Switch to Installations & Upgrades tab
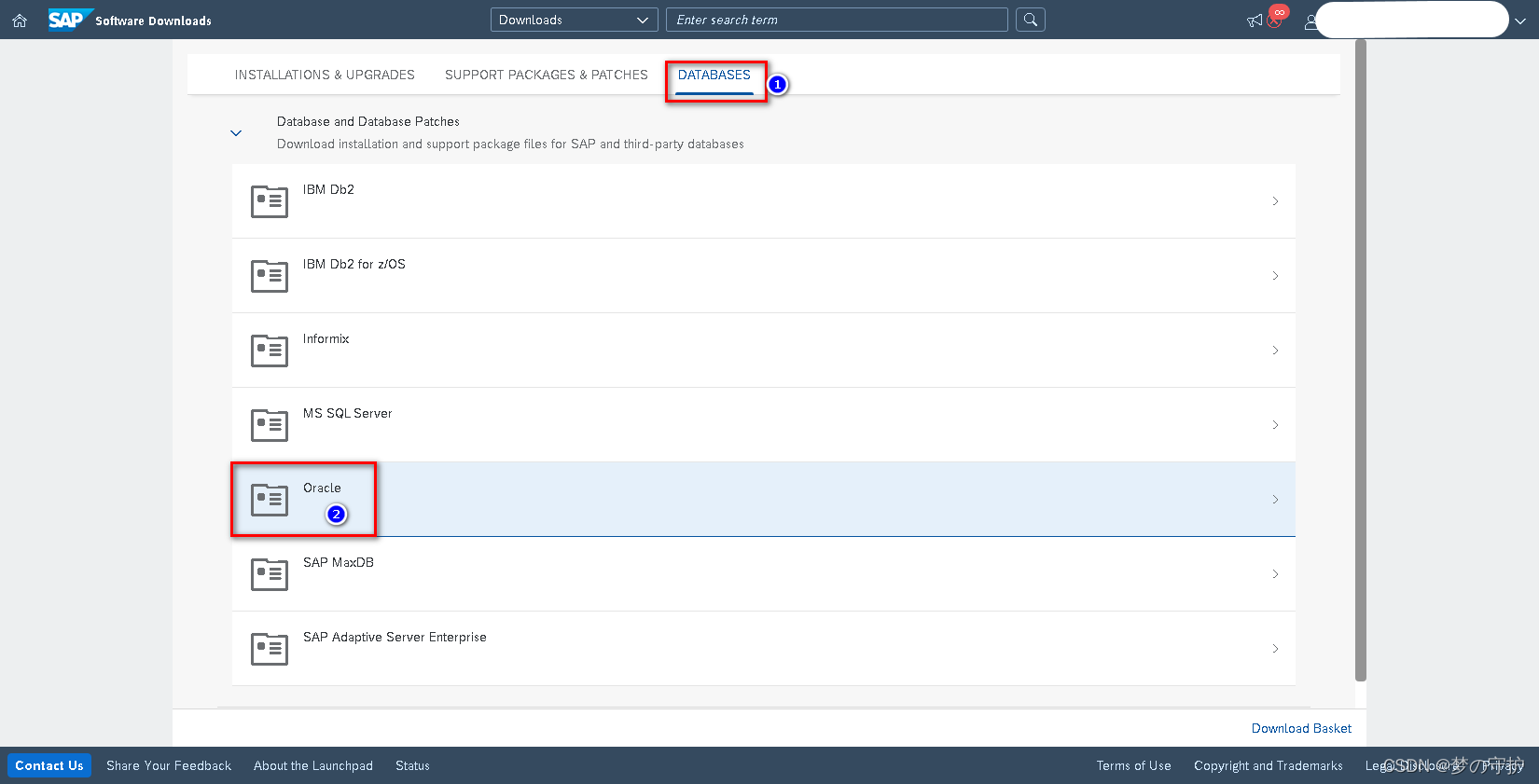The width and height of the screenshot is (1539, 784). [325, 75]
